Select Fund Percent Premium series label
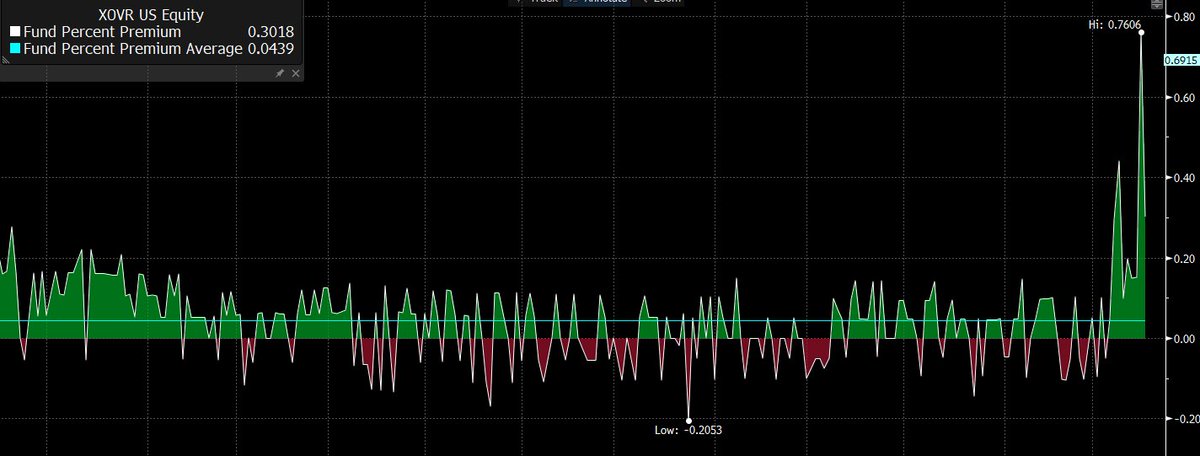 (x=101, y=32)
